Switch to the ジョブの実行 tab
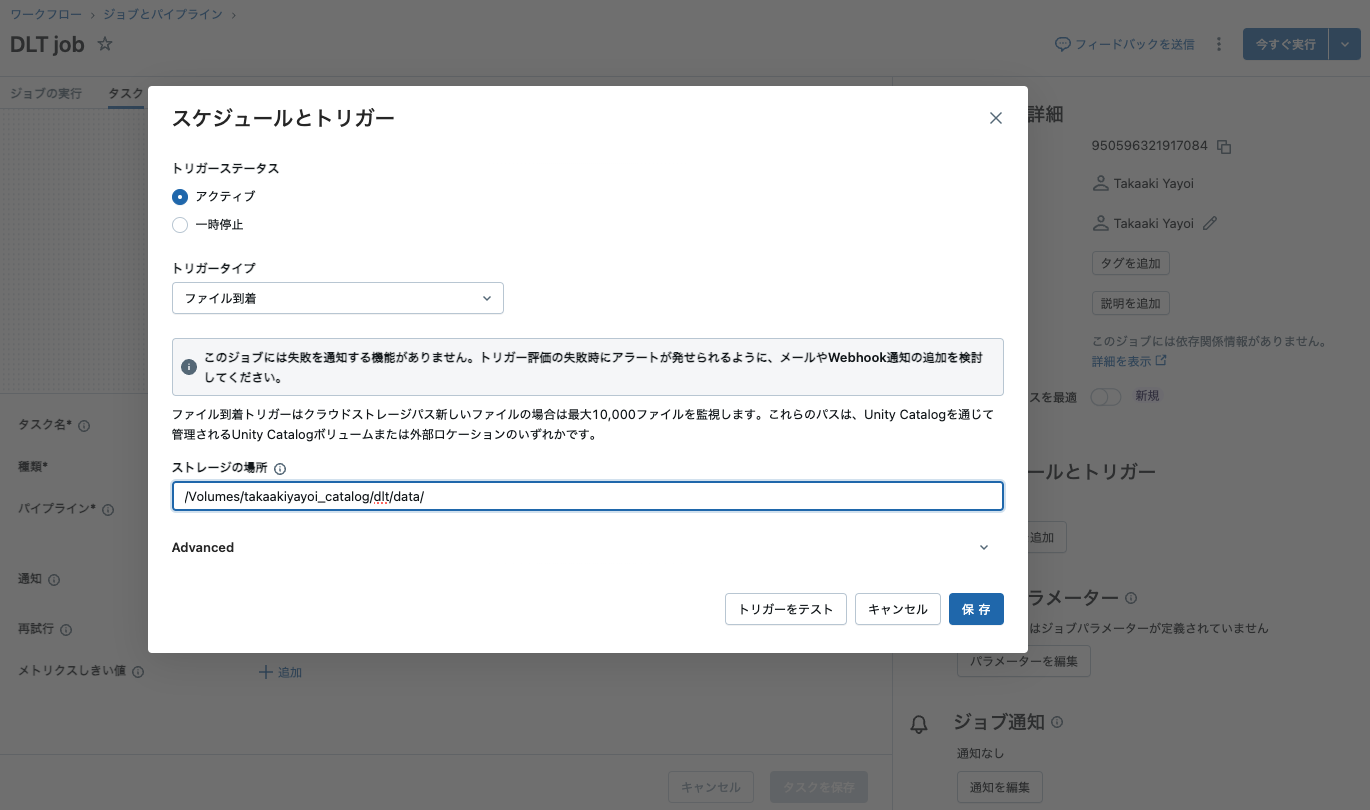The image size is (1370, 810). click(46, 92)
